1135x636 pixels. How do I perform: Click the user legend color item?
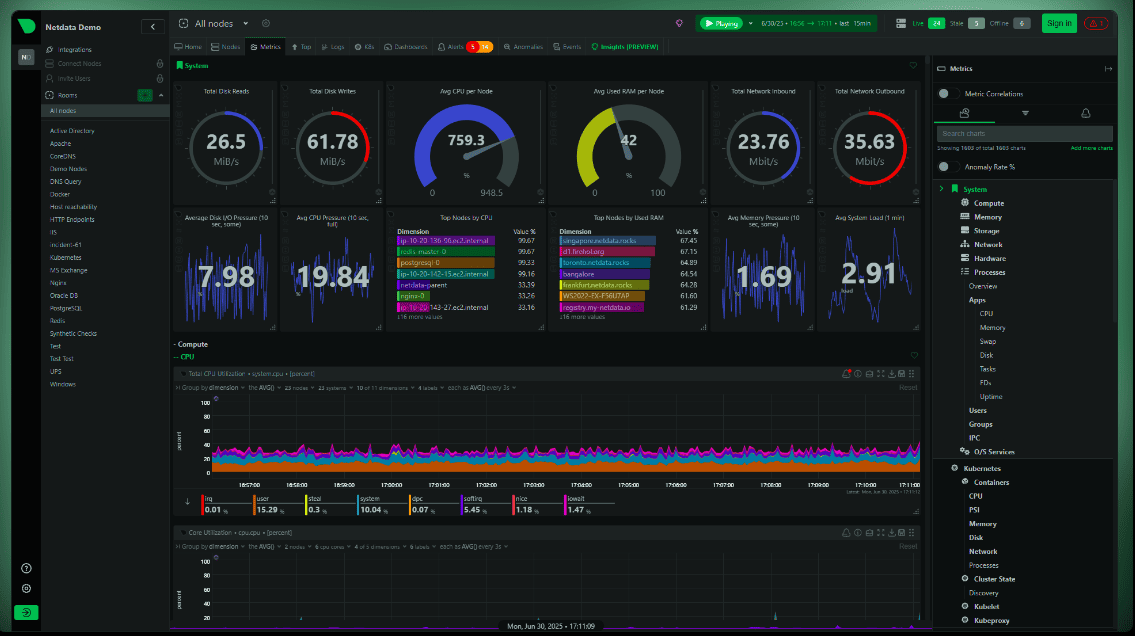tap(278, 504)
